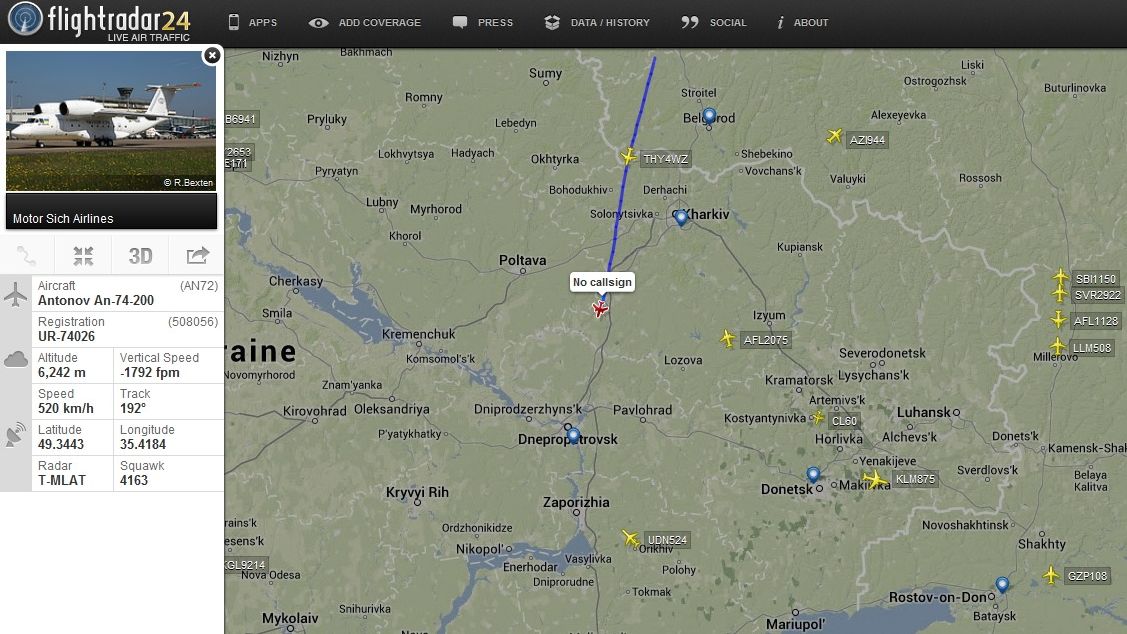This screenshot has width=1127, height=634.
Task: Click the AZI944 flight label
Action: (867, 140)
